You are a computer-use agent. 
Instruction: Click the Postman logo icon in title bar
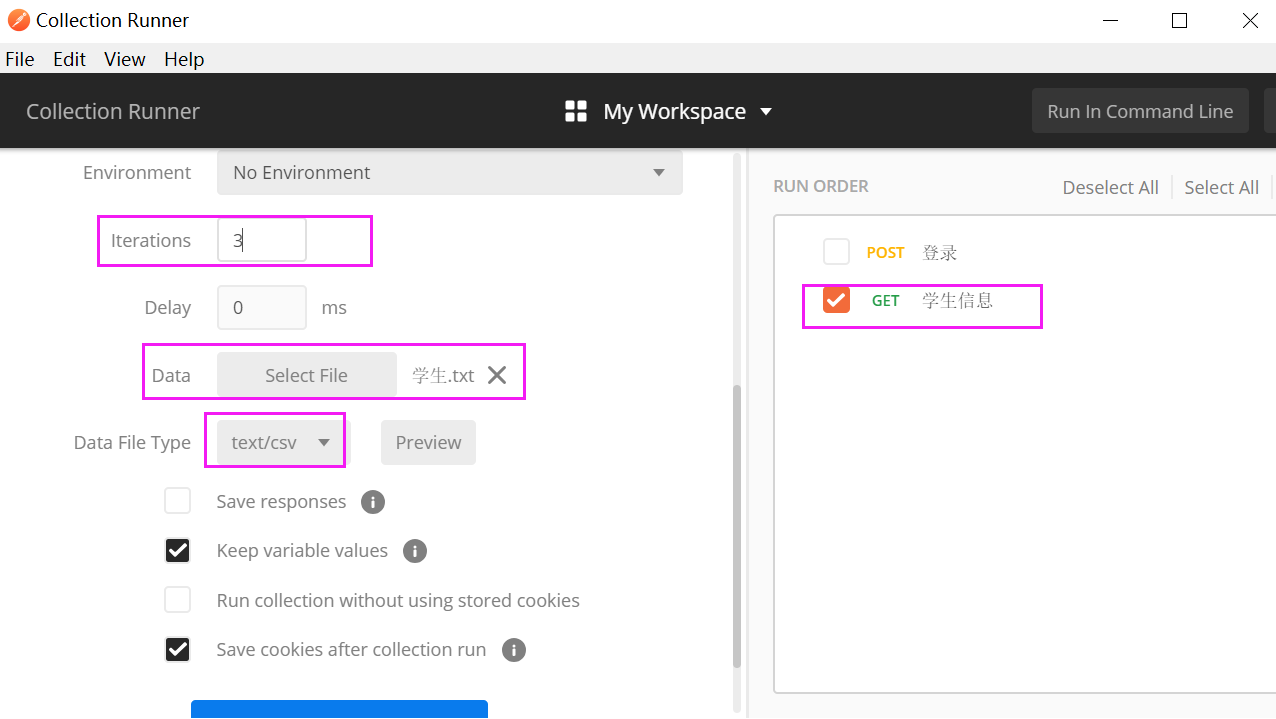18,20
